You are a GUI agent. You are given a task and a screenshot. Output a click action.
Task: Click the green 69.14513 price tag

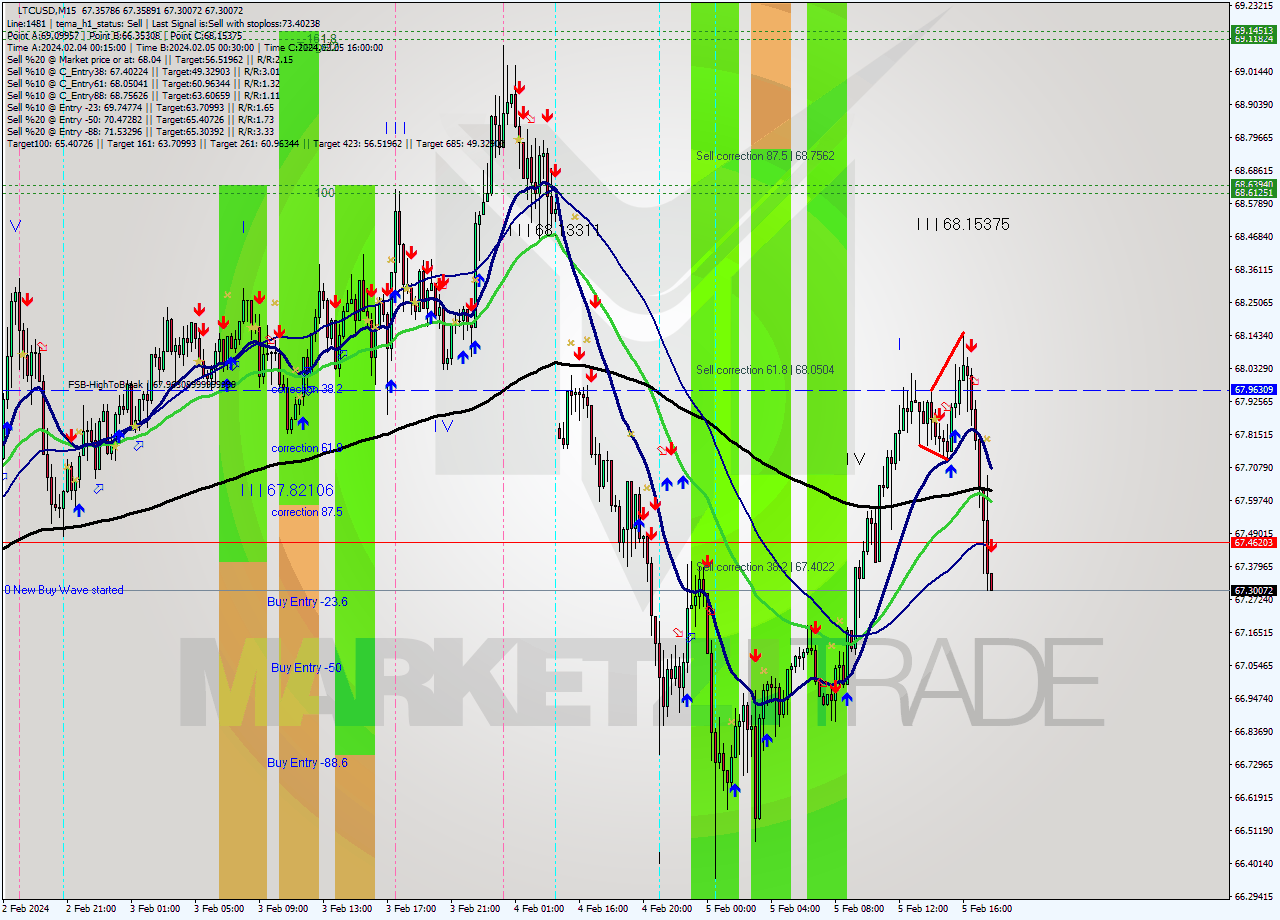tap(1254, 31)
